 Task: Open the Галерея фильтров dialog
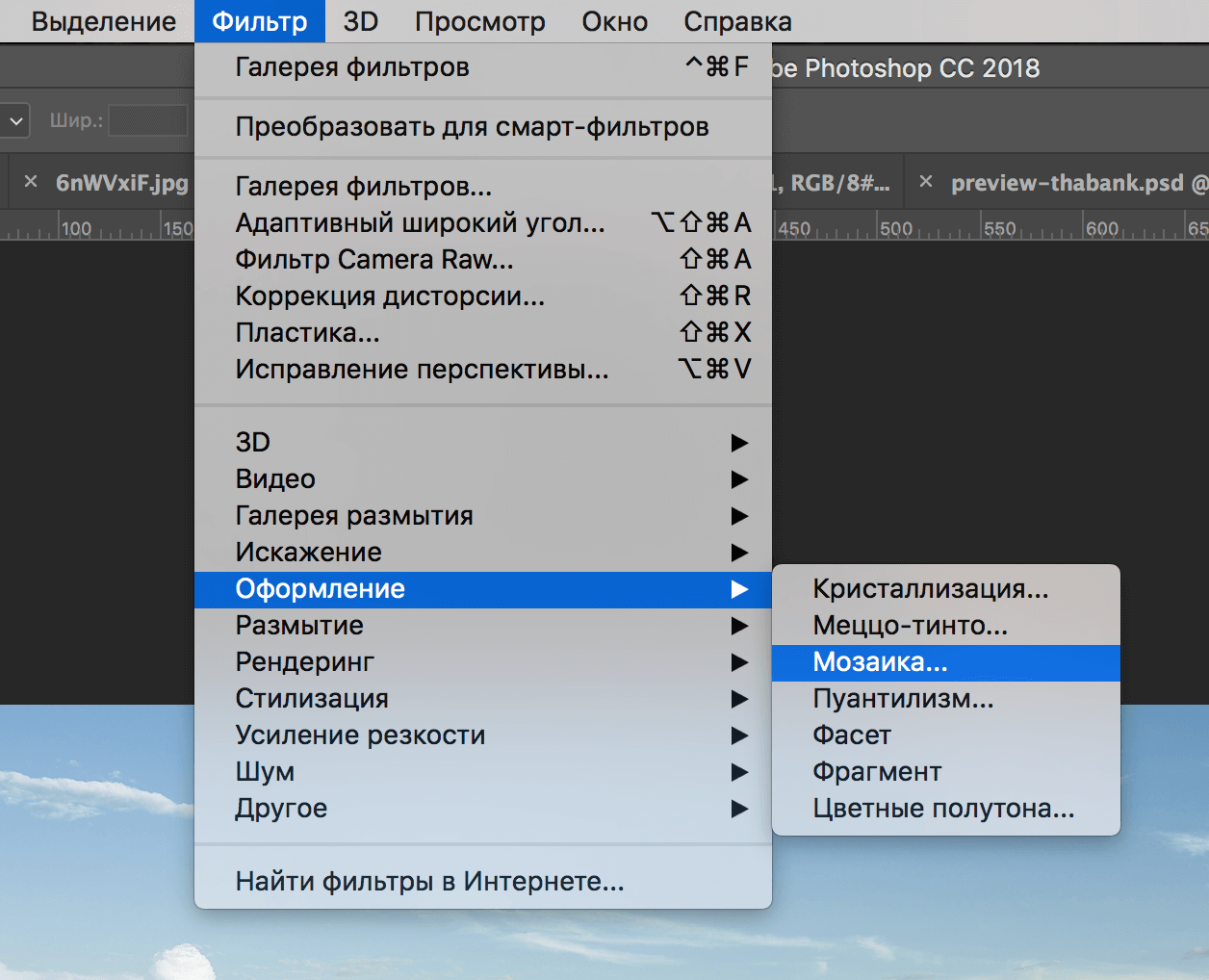352,67
